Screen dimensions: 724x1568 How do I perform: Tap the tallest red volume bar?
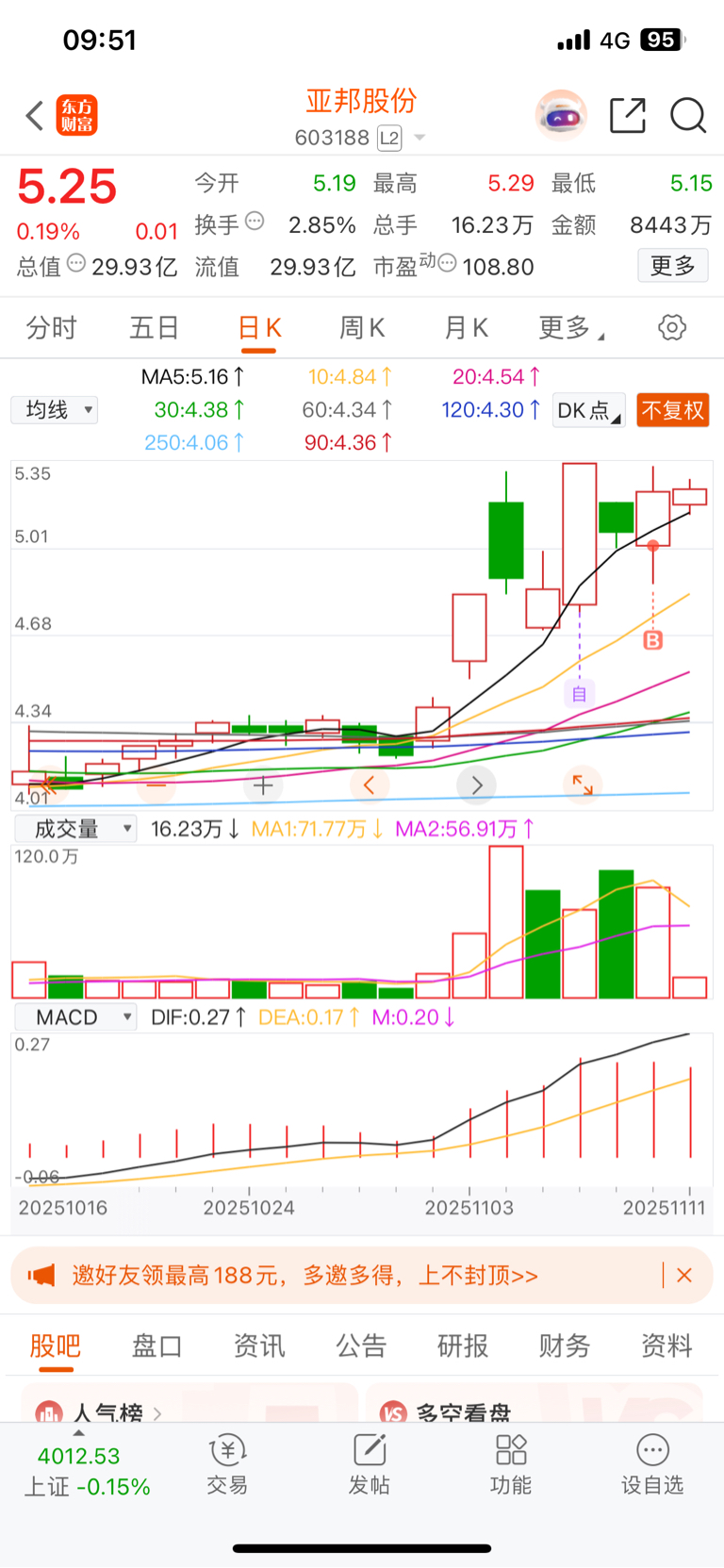point(506,922)
